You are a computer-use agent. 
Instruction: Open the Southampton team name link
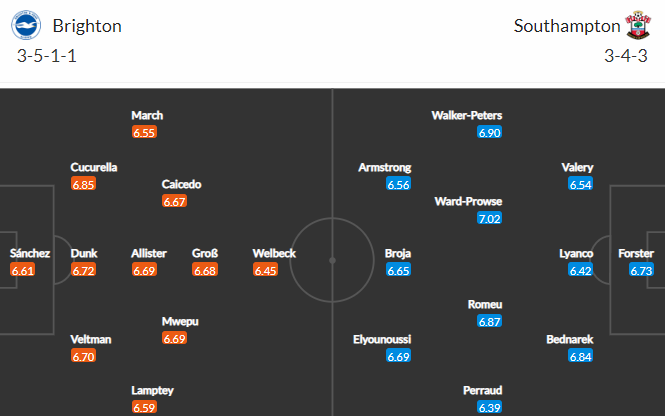point(567,26)
